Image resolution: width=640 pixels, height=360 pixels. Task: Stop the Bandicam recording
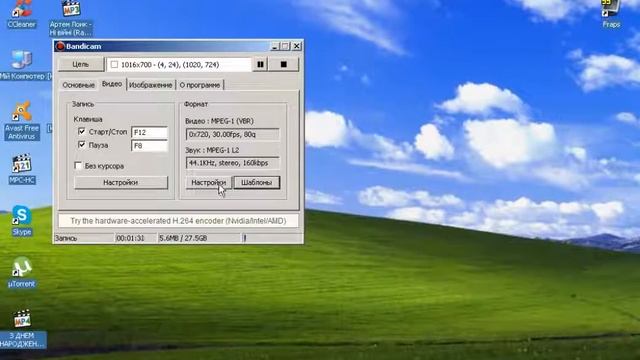(284, 64)
